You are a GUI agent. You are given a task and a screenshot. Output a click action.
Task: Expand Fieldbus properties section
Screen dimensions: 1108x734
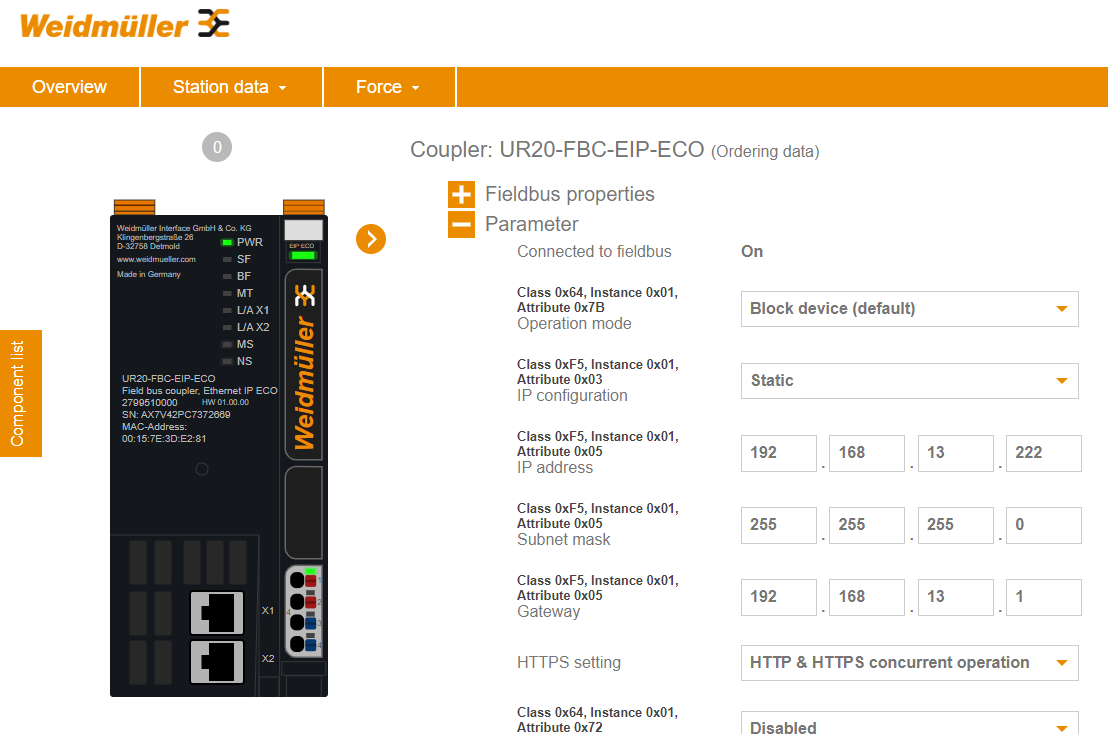[461, 194]
